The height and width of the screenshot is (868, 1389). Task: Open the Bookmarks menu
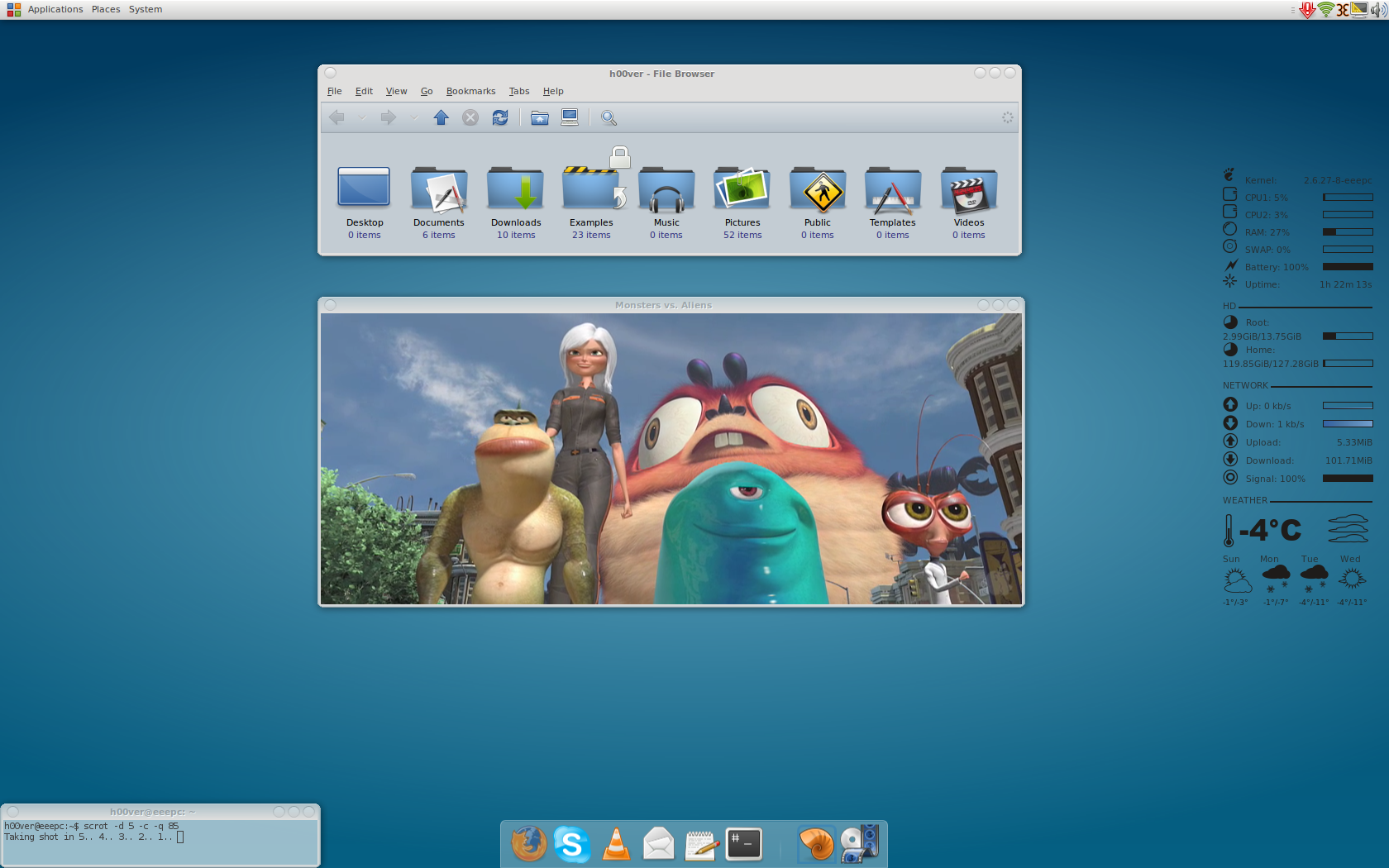(x=470, y=92)
